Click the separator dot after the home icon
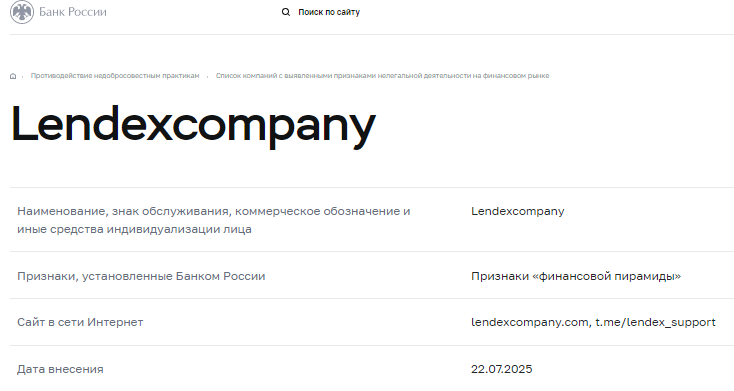 22,77
